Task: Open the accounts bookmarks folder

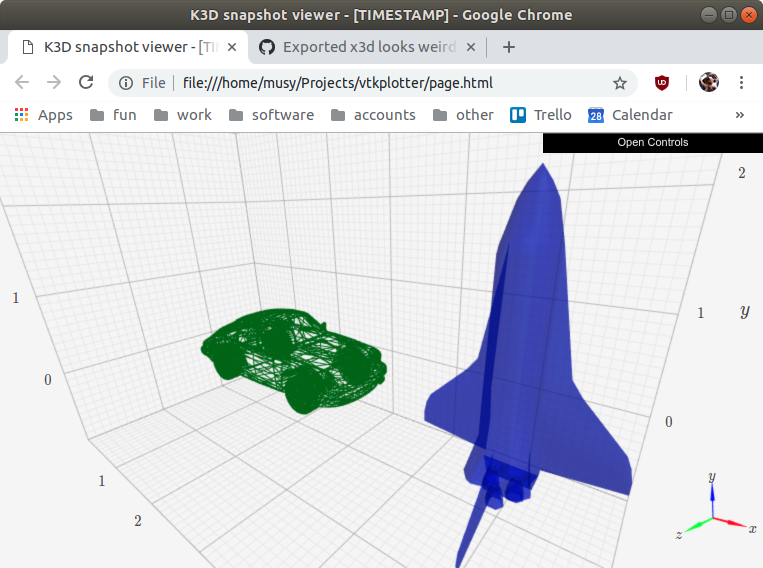Action: 373,115
